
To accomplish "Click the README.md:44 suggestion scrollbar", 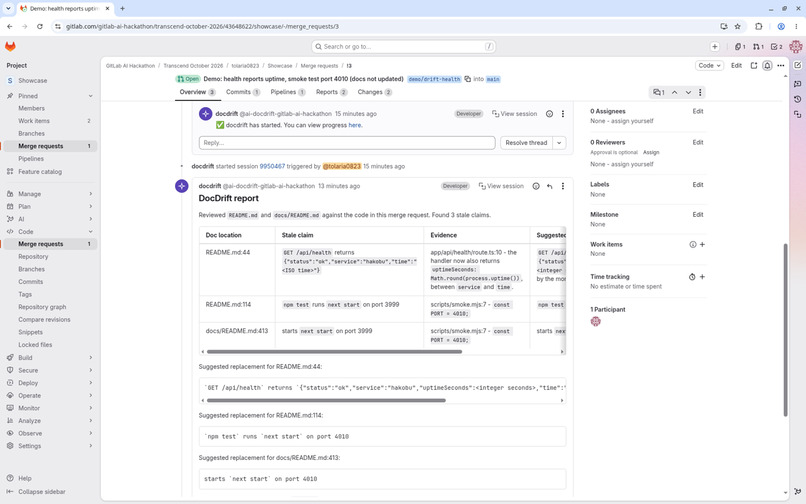I will point(326,400).
